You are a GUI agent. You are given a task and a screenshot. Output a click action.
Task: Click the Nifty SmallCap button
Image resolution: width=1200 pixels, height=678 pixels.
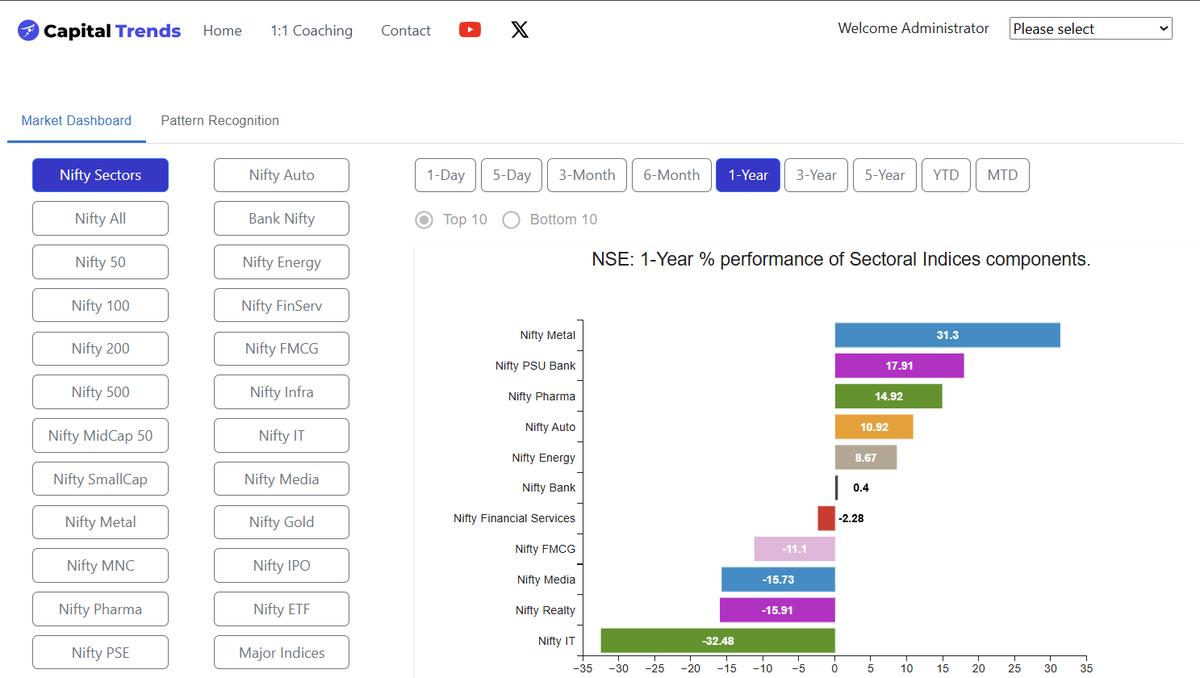[x=100, y=479]
